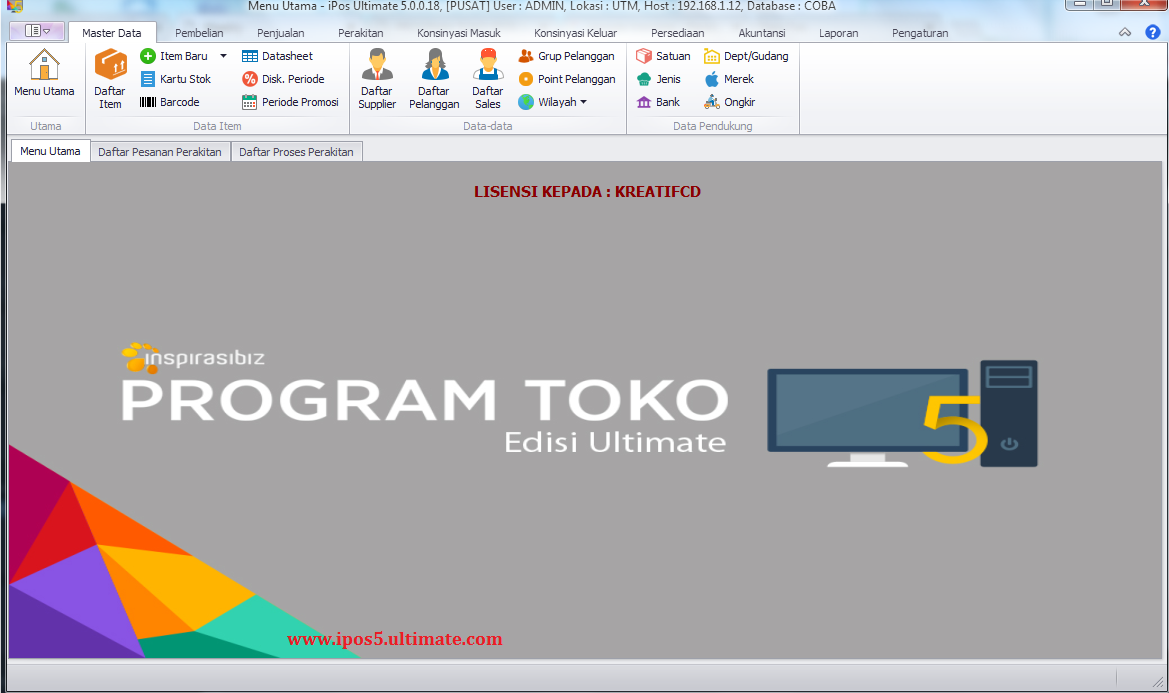Open the Daftar Pesanan Perakitan tab
This screenshot has height=693, width=1169.
tap(159, 151)
